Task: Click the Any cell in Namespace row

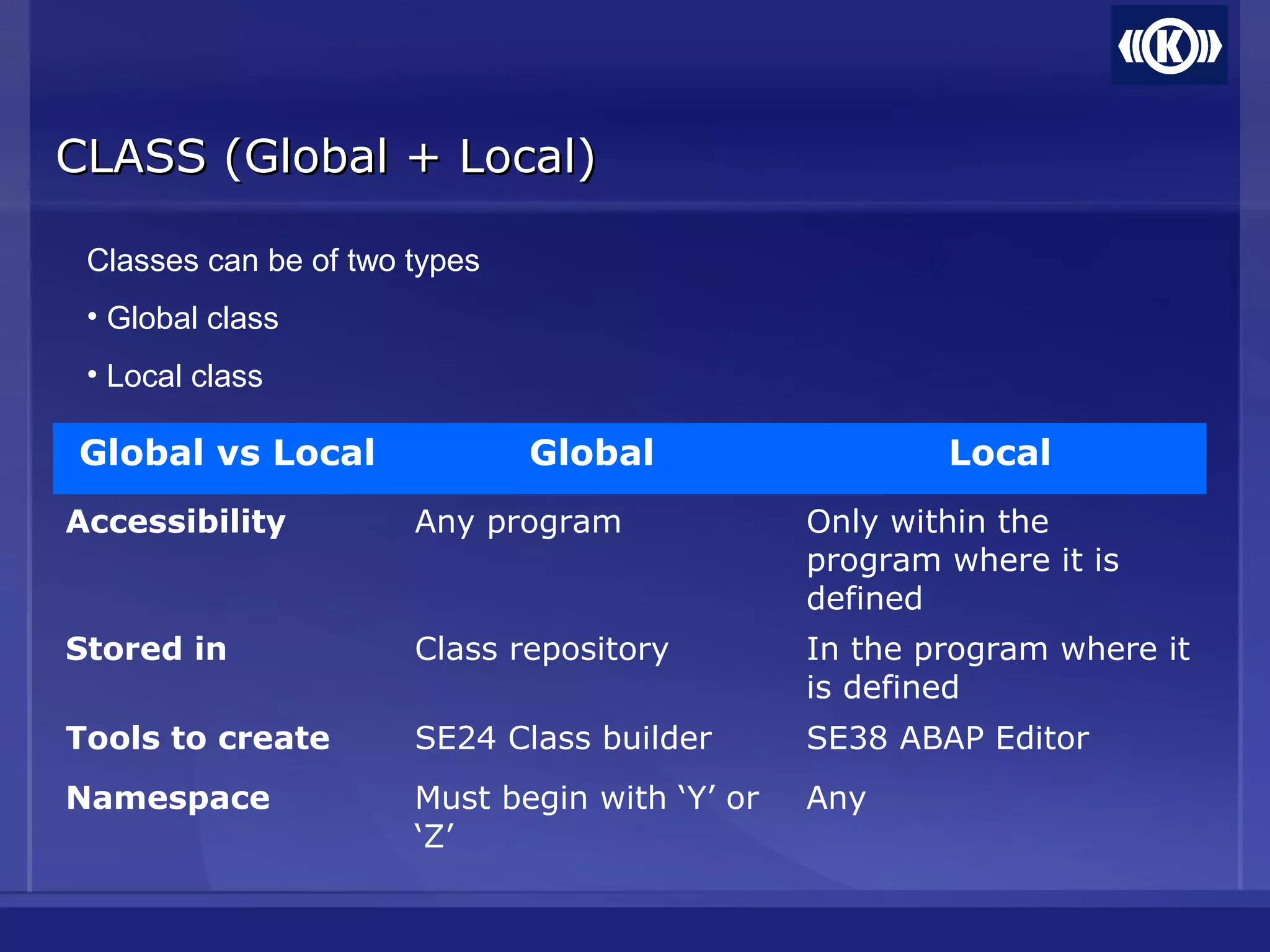Action: click(x=836, y=798)
